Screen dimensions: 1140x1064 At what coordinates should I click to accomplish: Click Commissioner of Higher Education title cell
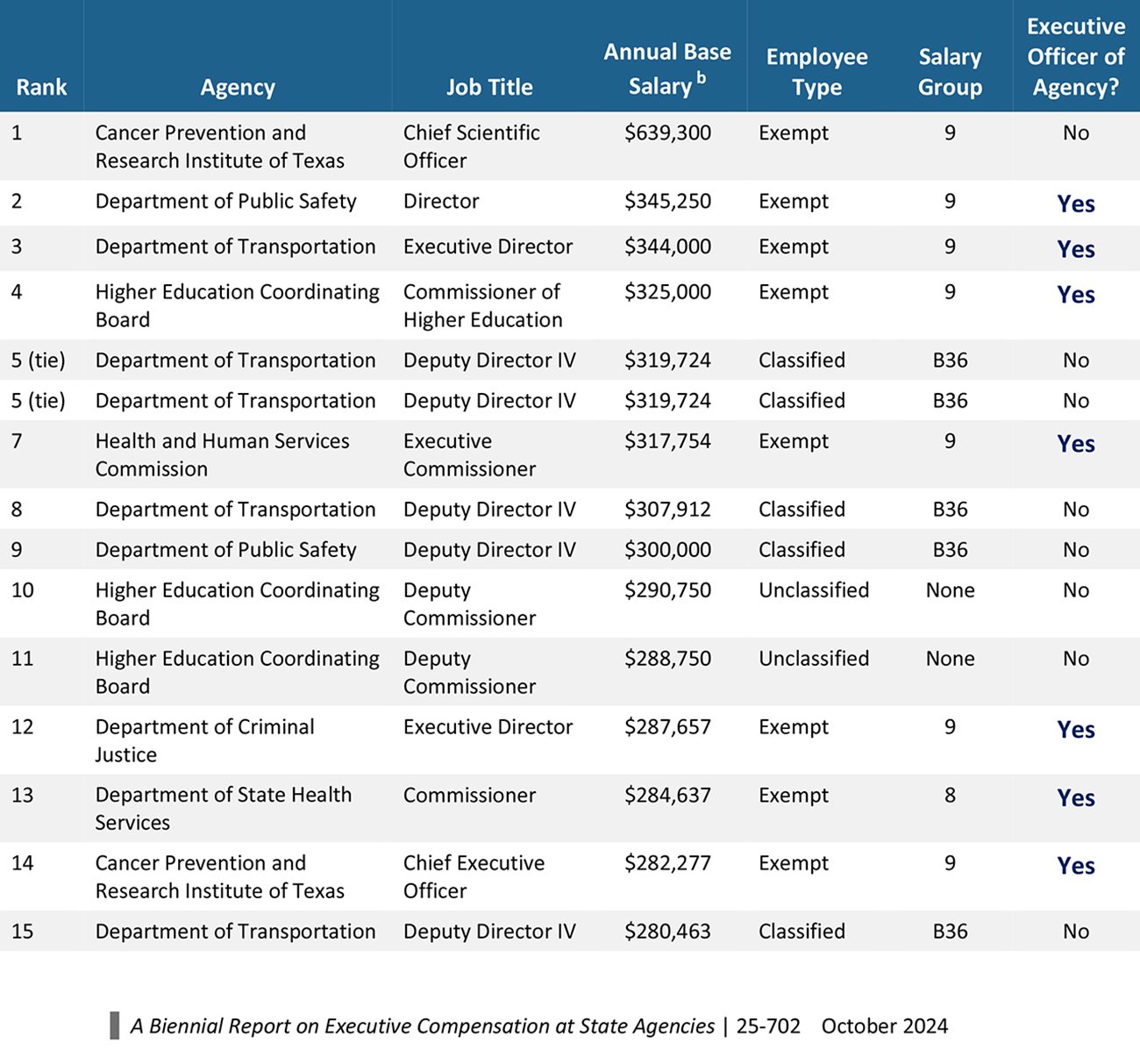pyautogui.click(x=482, y=305)
